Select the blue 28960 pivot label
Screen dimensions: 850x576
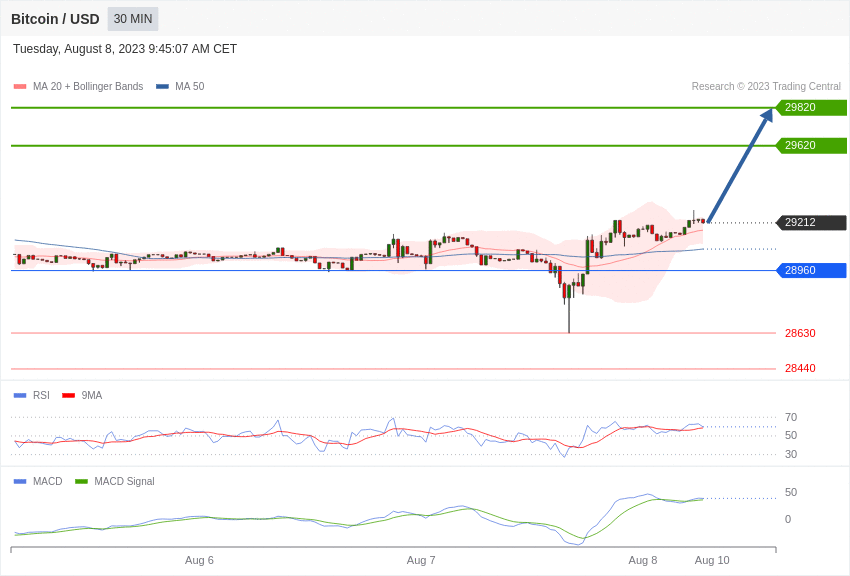811,270
